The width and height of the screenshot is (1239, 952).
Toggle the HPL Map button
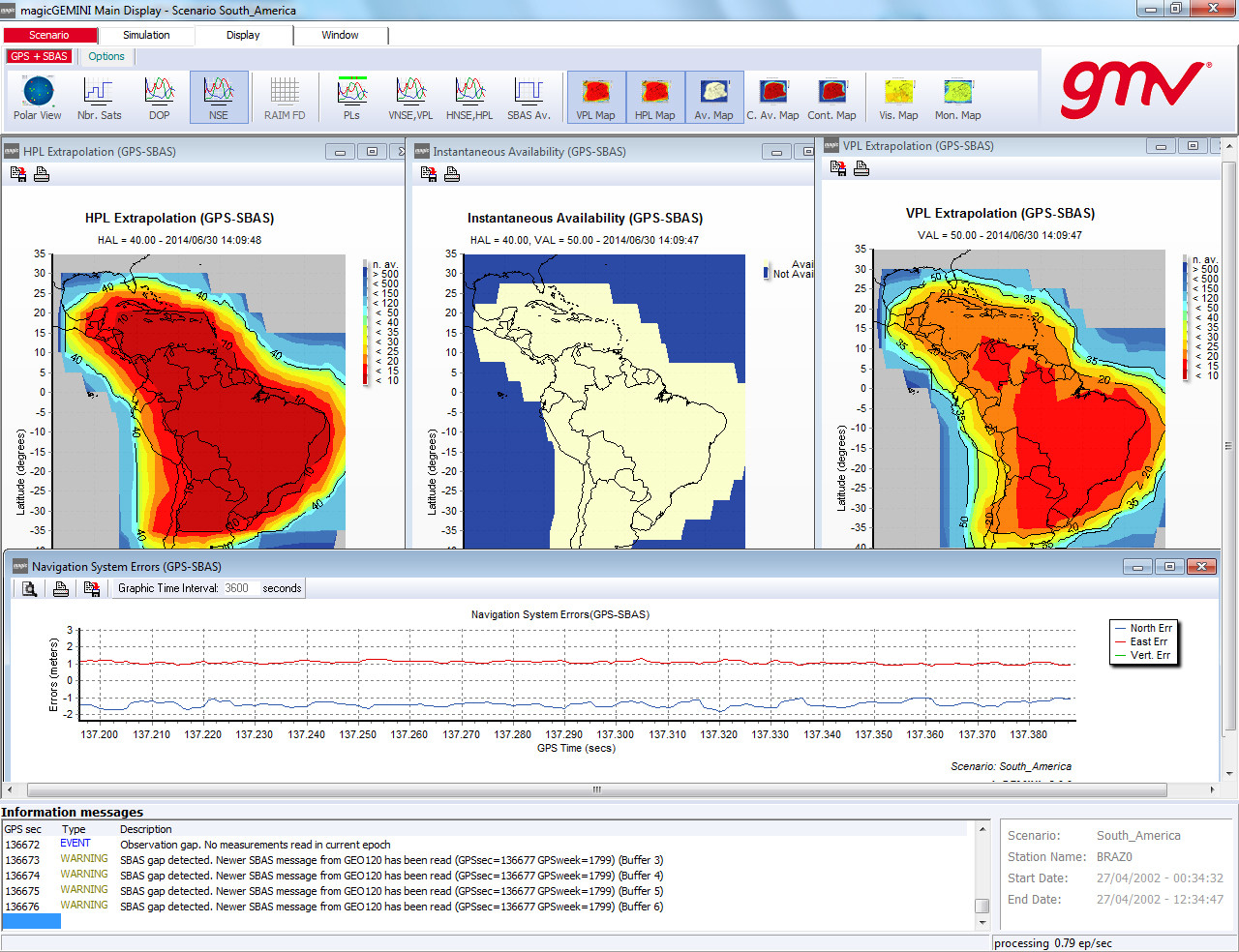point(655,98)
